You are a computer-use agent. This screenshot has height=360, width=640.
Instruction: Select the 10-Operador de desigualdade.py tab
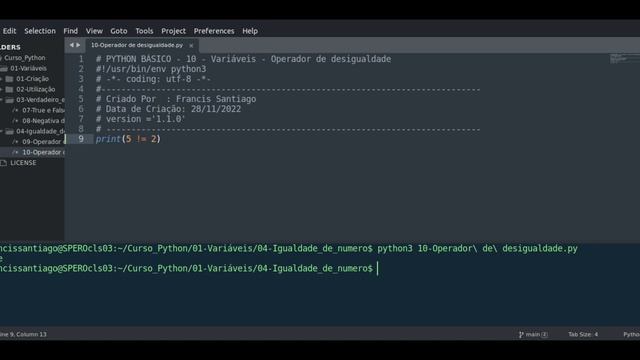[137, 45]
